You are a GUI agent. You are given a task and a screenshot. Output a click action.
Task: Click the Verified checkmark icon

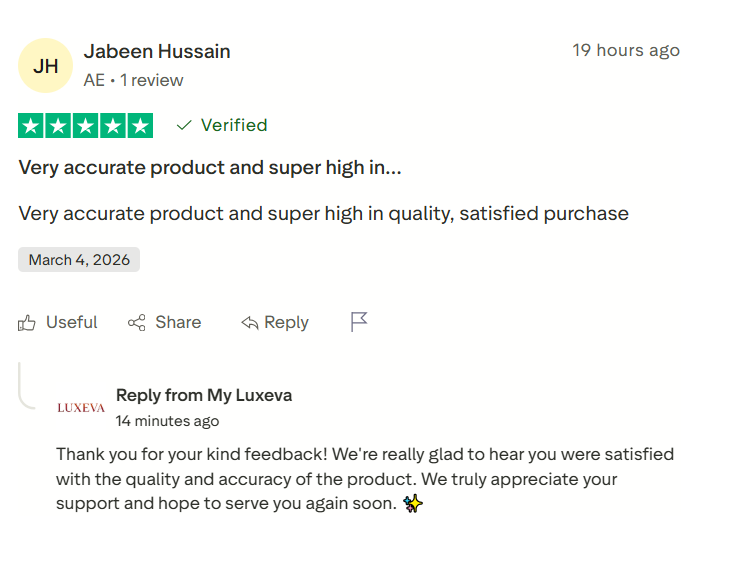pyautogui.click(x=184, y=125)
